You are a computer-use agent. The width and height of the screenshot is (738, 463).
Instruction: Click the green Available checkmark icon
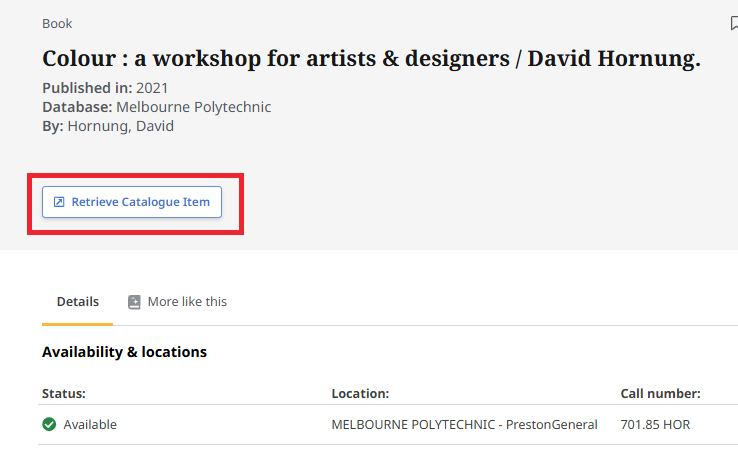49,425
